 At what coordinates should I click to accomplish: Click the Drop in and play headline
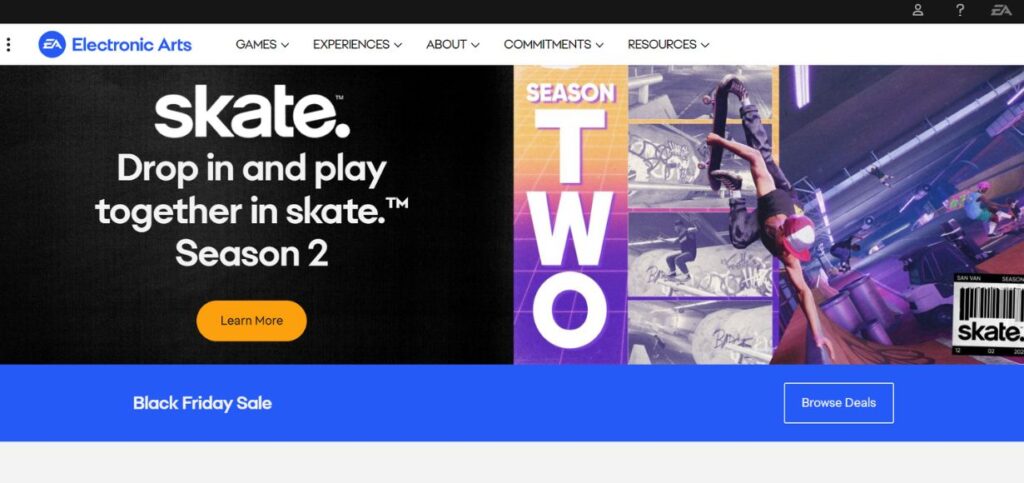tap(251, 211)
